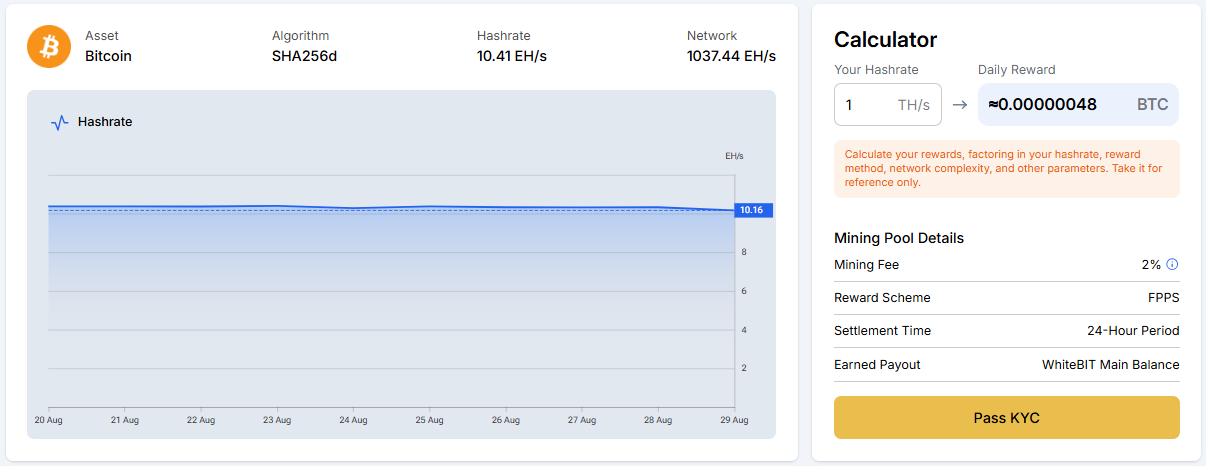This screenshot has width=1206, height=466.
Task: Click the orange Bitcoin logo icon
Action: point(48,47)
